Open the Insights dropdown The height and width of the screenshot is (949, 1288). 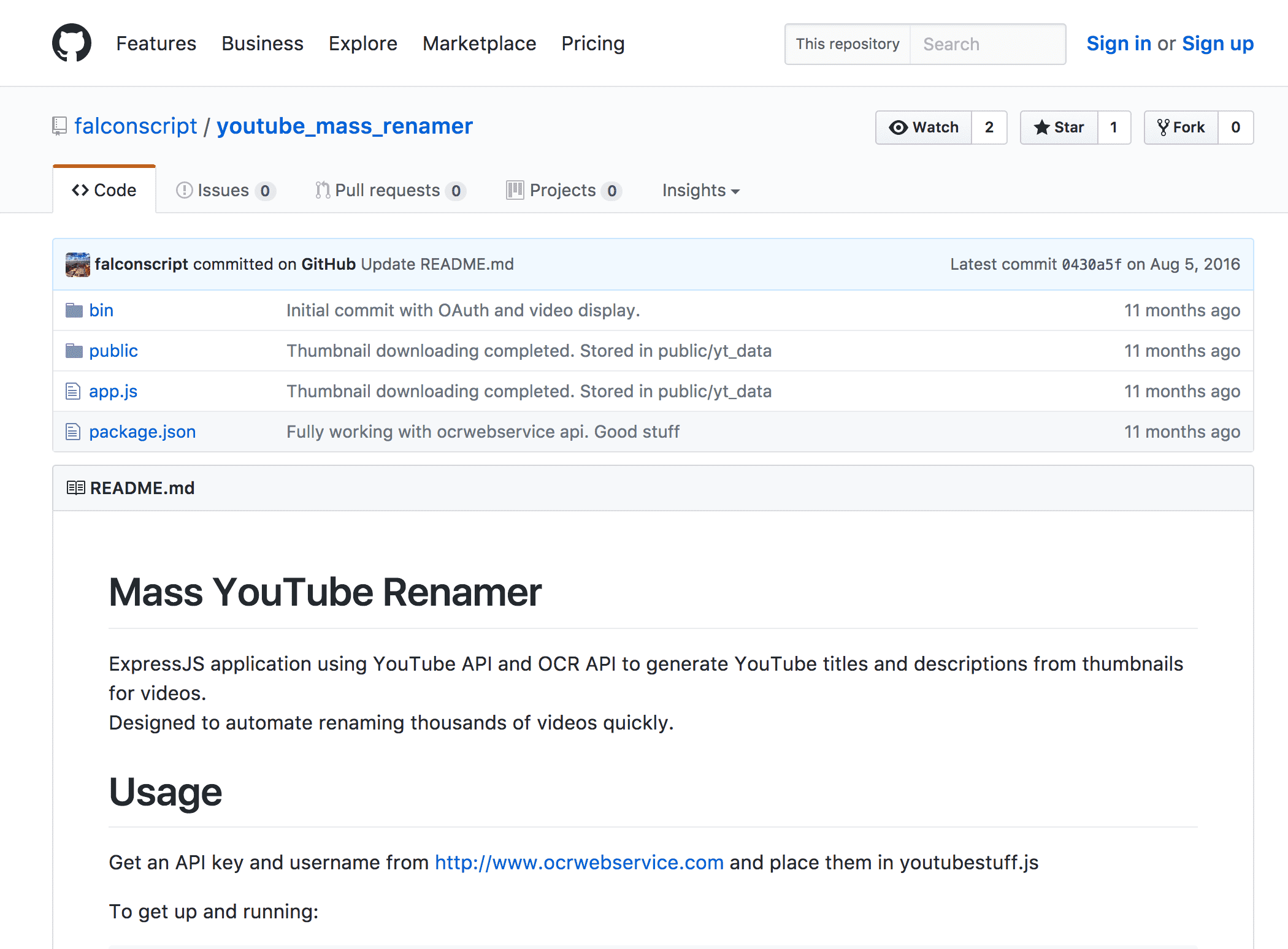(x=701, y=190)
